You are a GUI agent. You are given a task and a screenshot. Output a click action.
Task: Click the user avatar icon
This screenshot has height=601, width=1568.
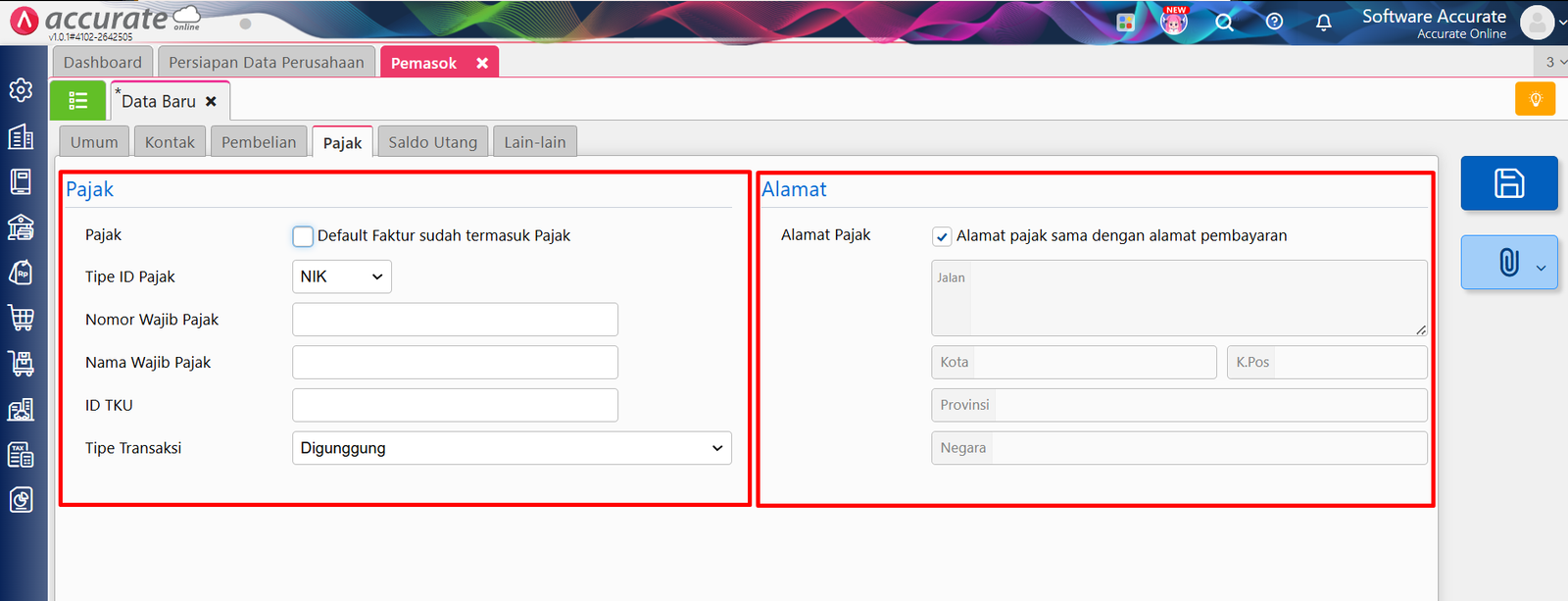1537,22
